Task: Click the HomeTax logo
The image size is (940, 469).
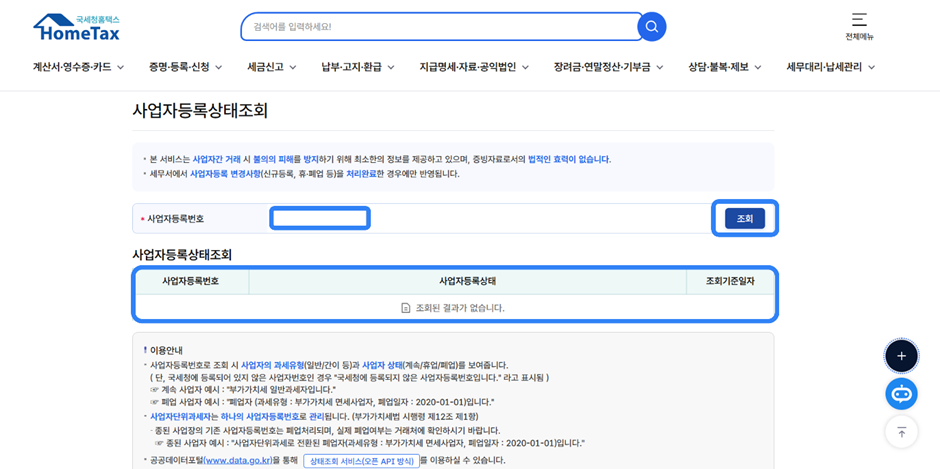Action: [76, 27]
